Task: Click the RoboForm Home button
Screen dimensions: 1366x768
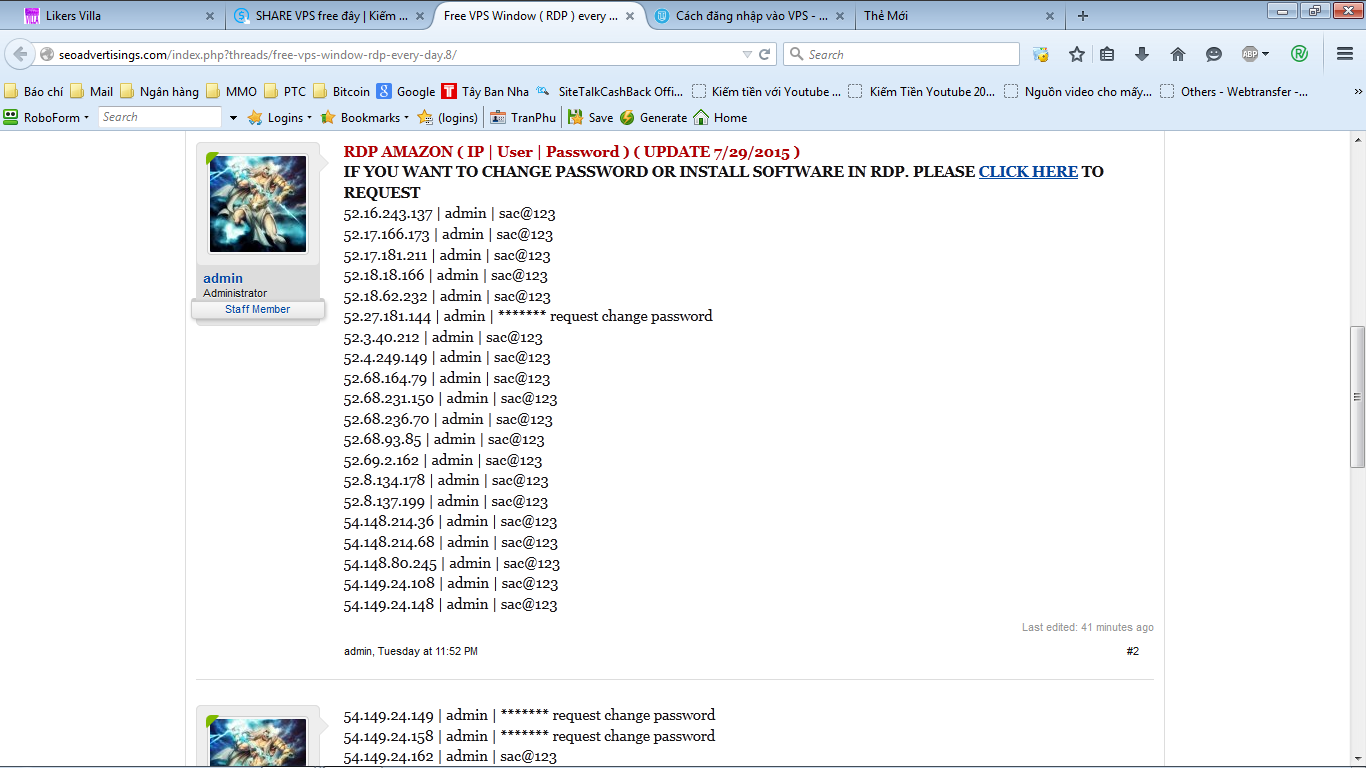Action: (720, 117)
